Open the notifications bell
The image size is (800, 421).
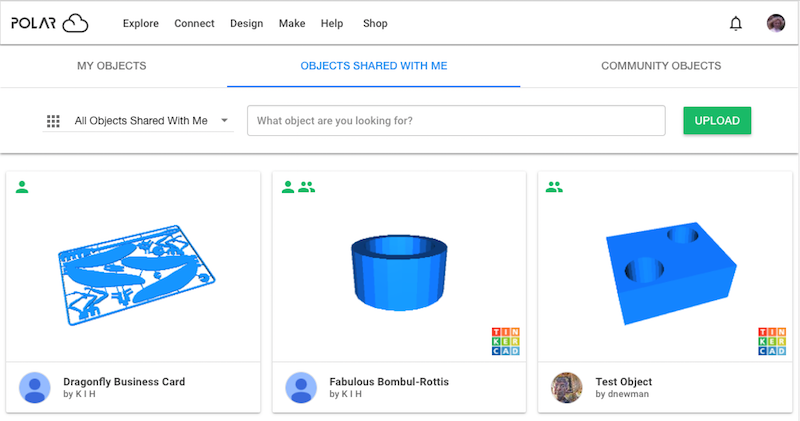tap(735, 23)
